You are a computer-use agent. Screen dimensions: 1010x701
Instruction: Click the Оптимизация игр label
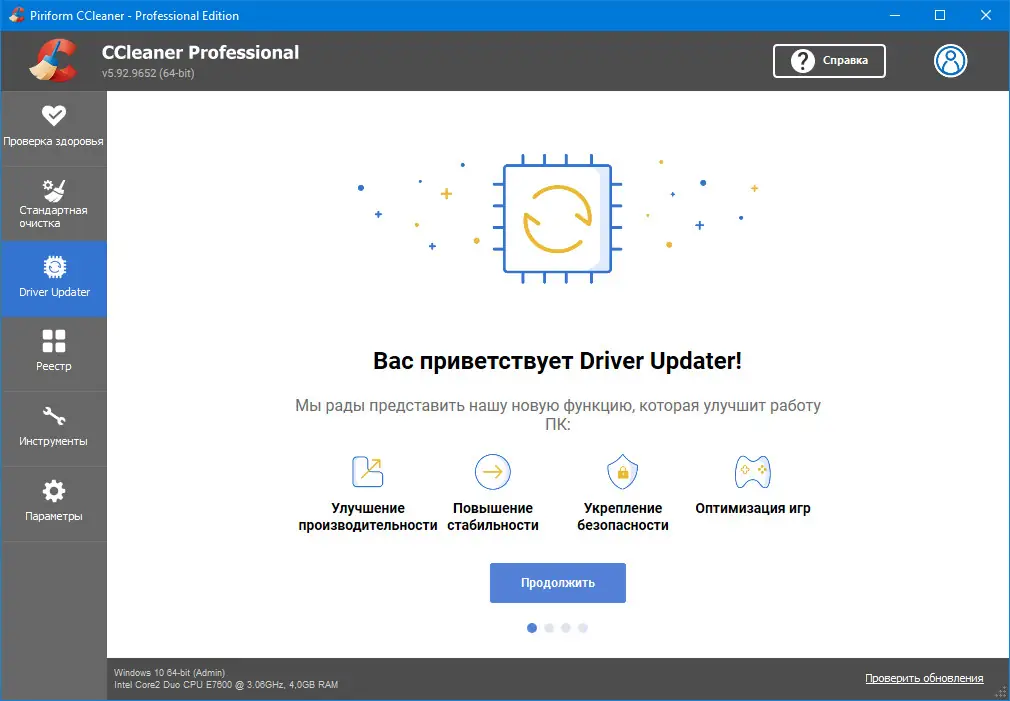tap(752, 508)
